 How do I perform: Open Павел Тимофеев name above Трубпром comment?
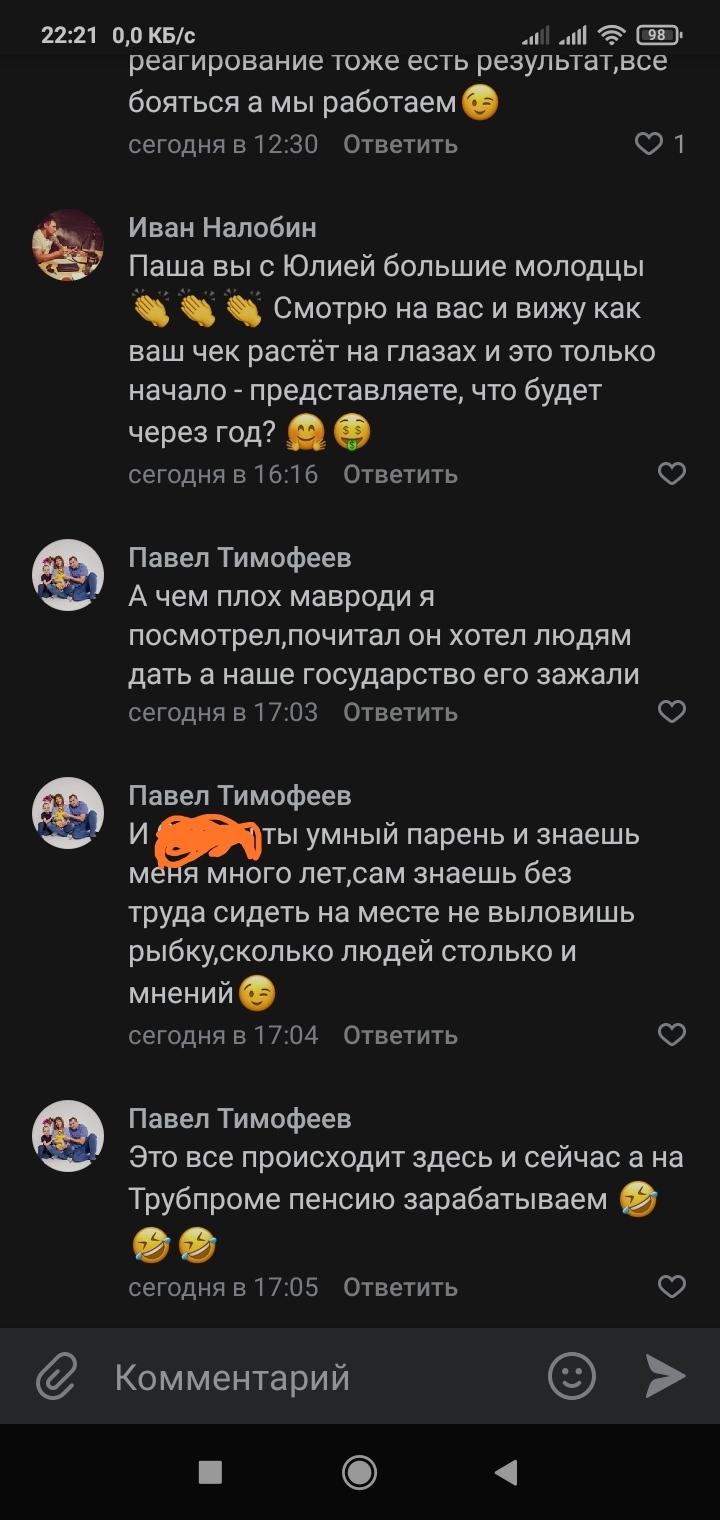[240, 1118]
